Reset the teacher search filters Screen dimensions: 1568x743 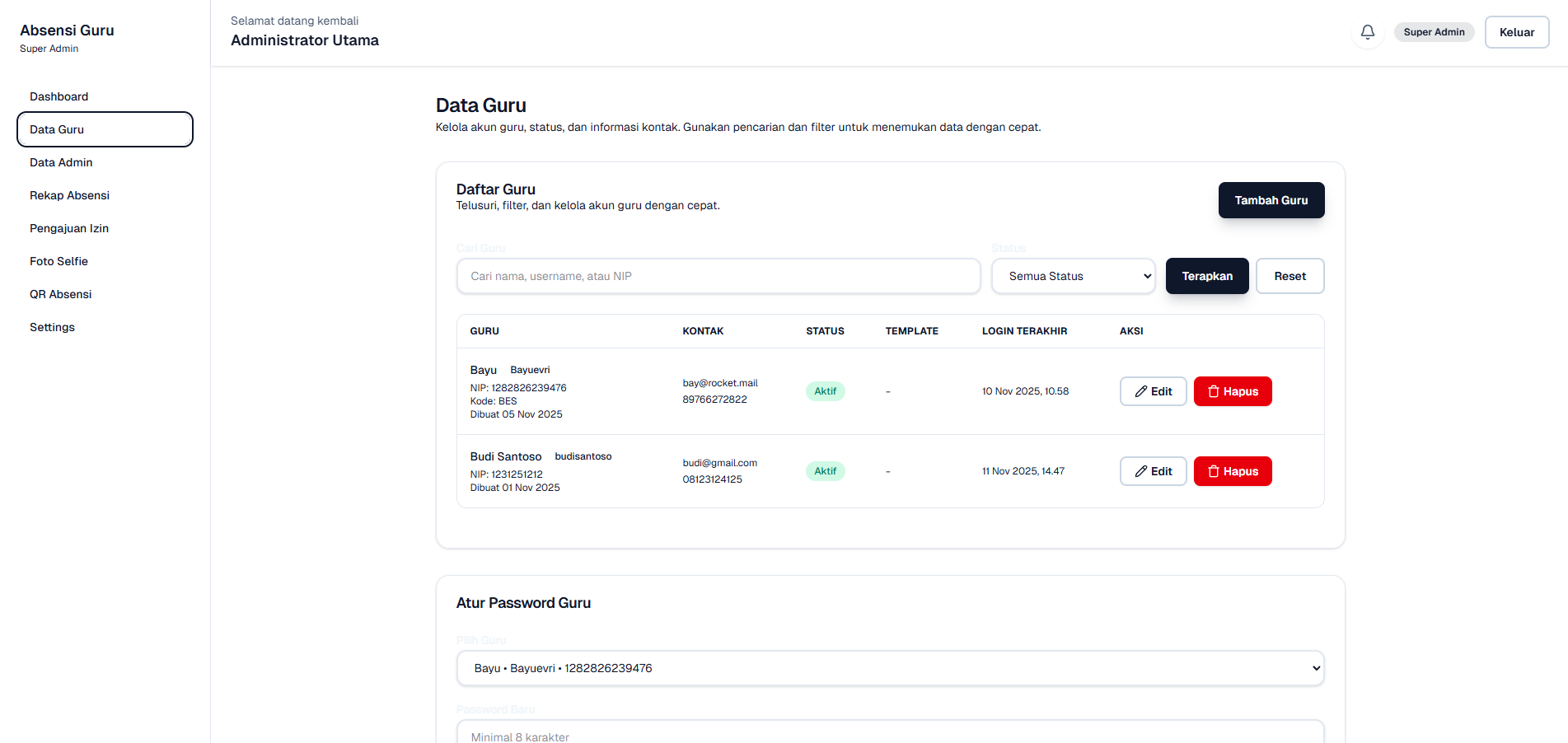click(1290, 276)
